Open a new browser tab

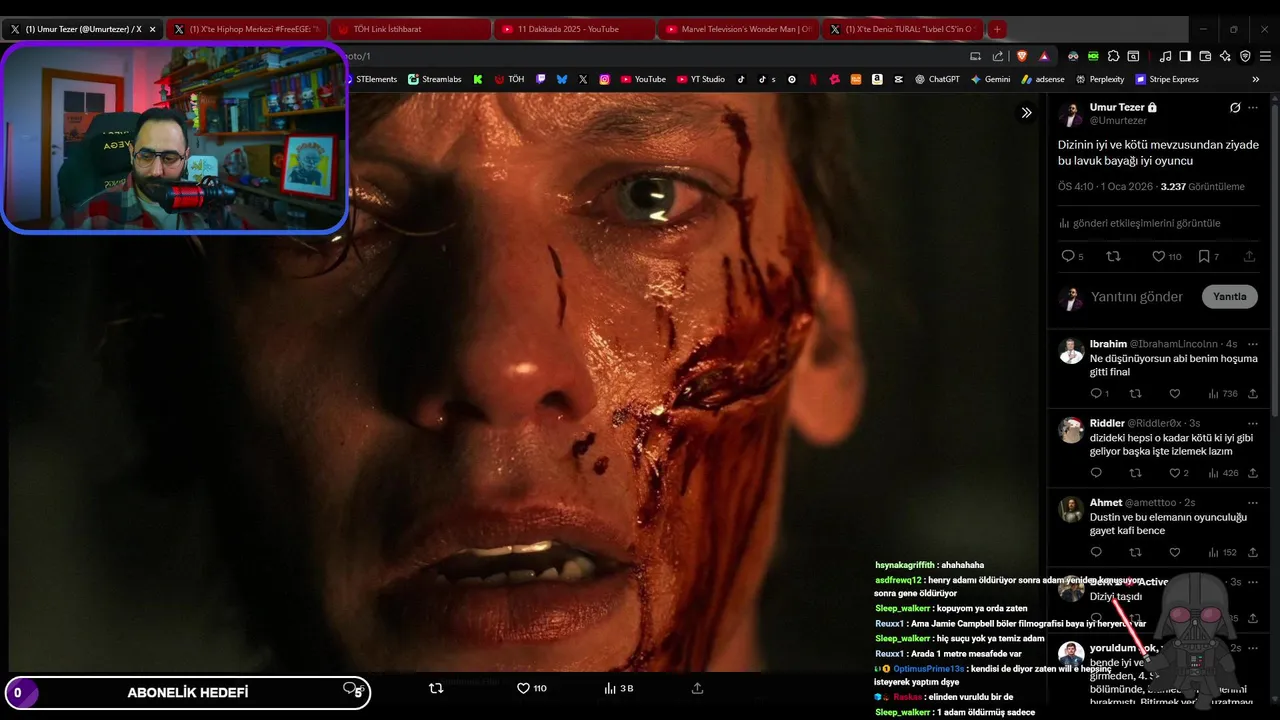click(997, 29)
